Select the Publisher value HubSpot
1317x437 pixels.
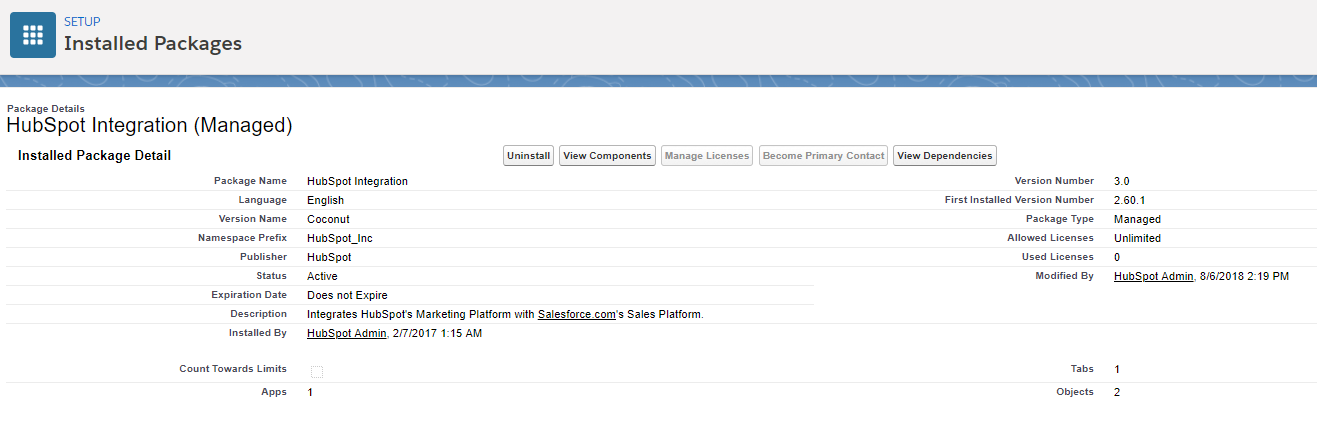tap(329, 257)
